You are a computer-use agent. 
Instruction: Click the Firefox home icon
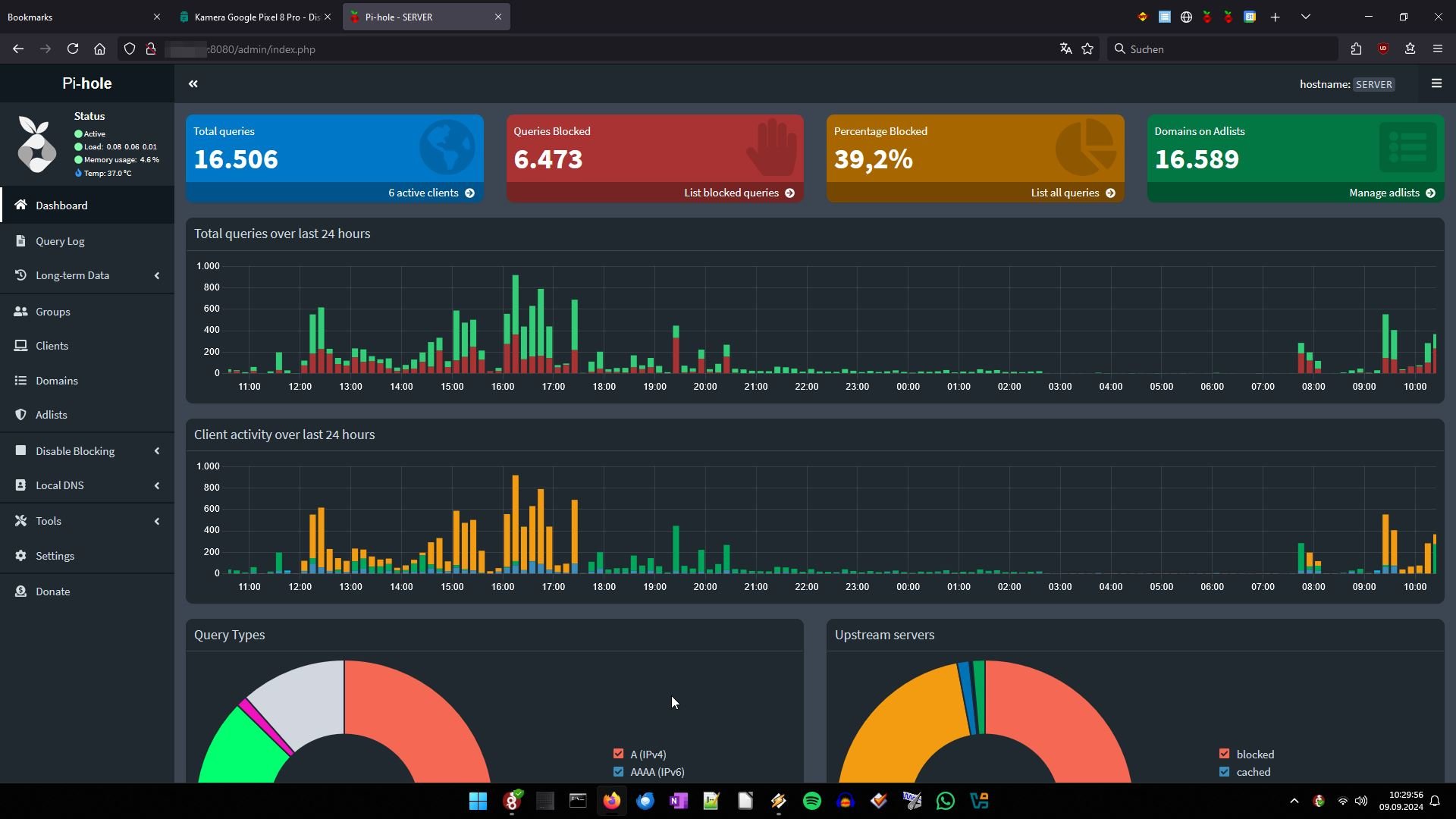[99, 49]
